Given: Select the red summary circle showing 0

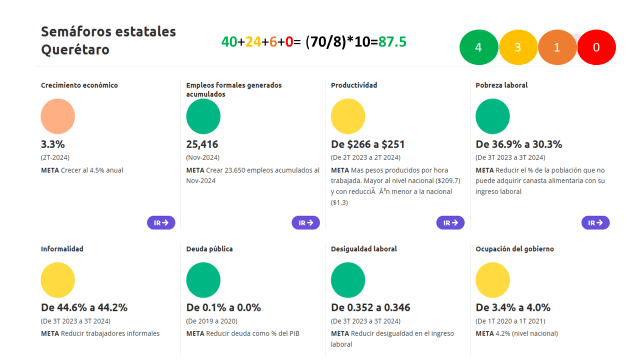Looking at the screenshot, I should [x=596, y=47].
